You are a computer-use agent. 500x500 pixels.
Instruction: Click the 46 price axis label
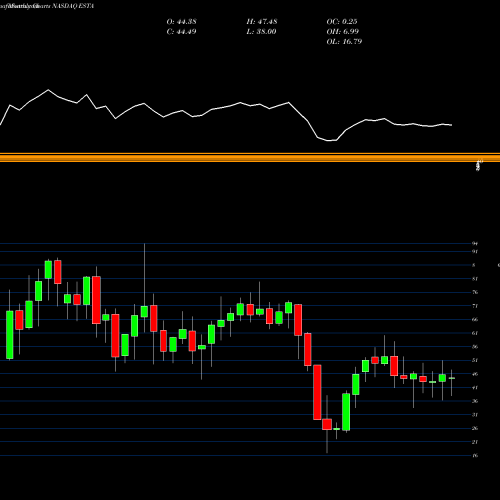point(475,374)
